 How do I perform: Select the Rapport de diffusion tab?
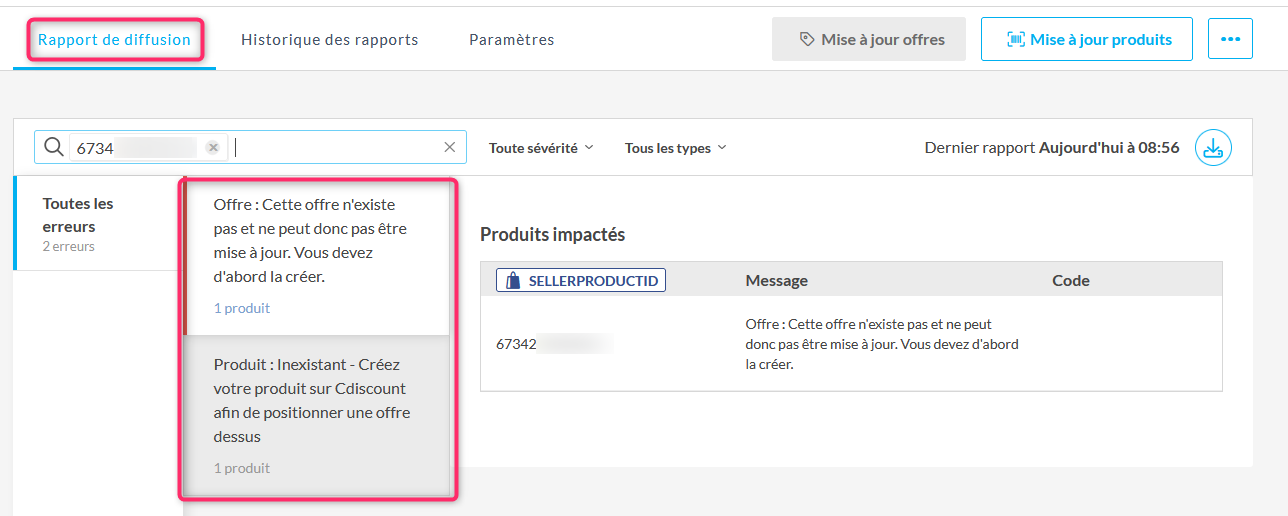tap(114, 40)
